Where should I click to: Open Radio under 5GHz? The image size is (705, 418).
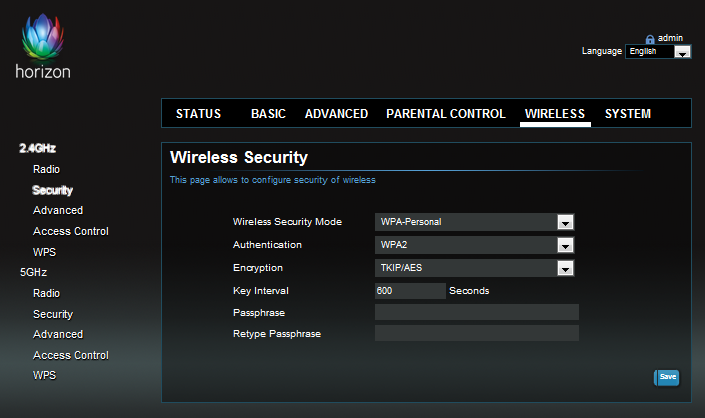(x=46, y=293)
